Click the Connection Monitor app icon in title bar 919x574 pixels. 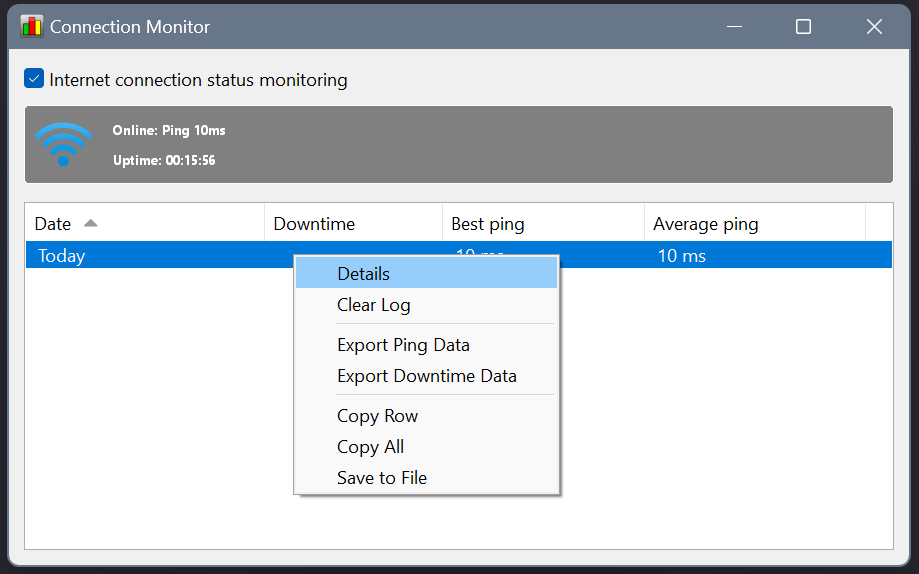click(x=32, y=27)
